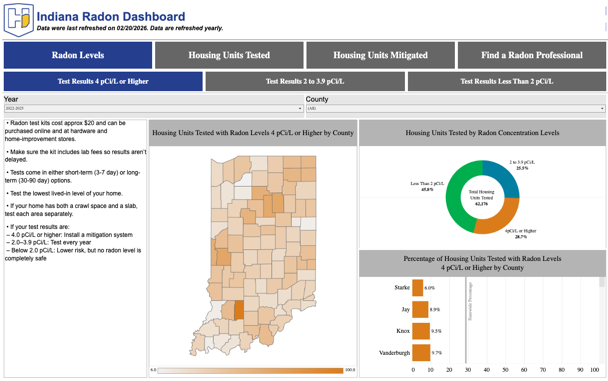Click the 'Less Than 2 pCi/L' donut label
The width and height of the screenshot is (608, 381).
tap(427, 186)
